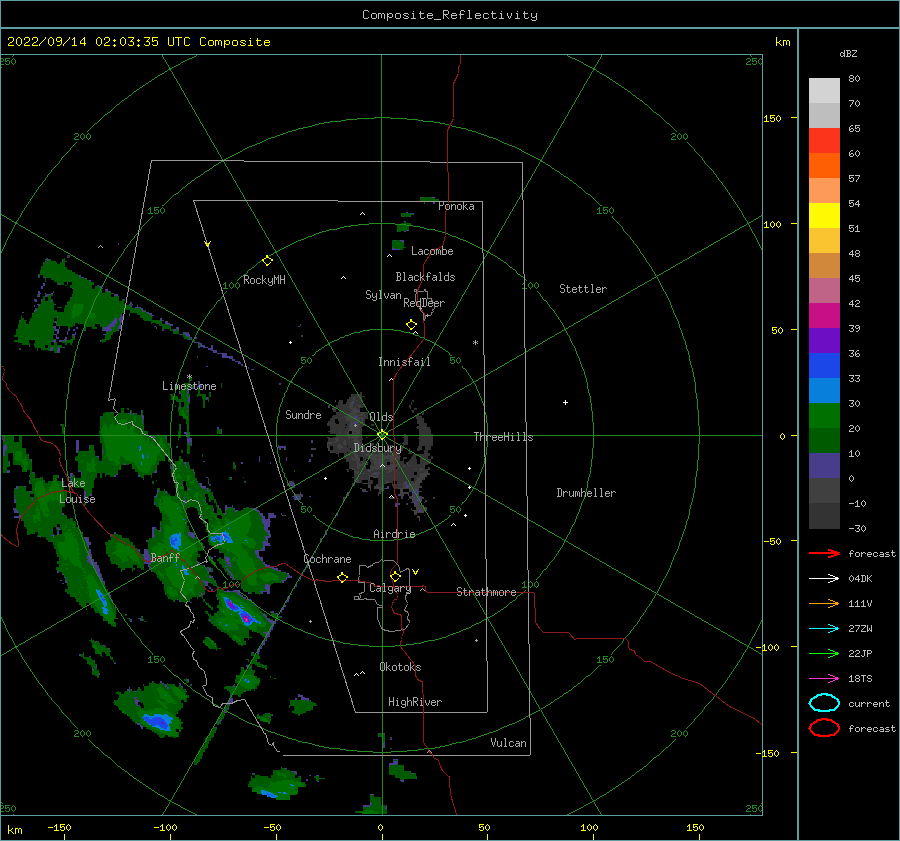900x841 pixels.
Task: Click the Cochrane label
Action: point(327,559)
